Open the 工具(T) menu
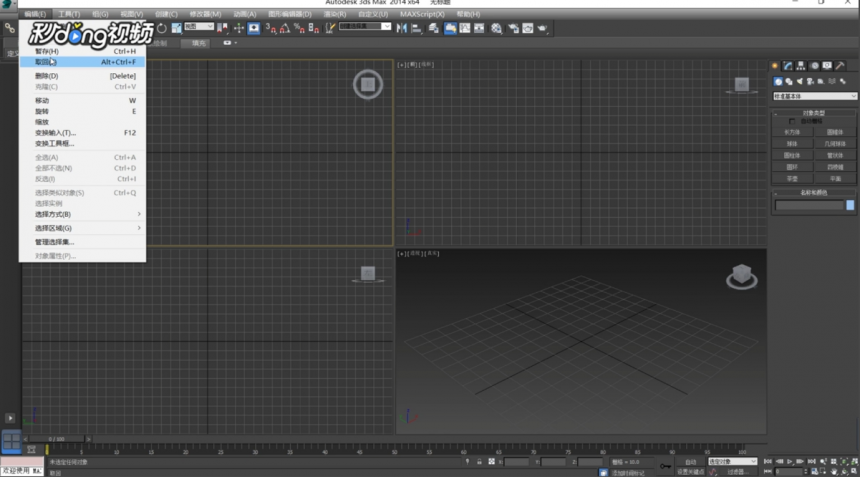This screenshot has height=477, width=860. point(69,14)
